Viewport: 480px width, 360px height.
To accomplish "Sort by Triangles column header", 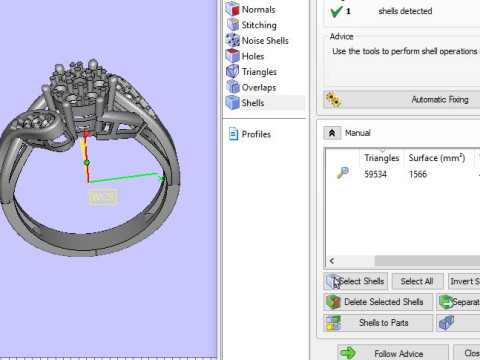I will tap(382, 158).
